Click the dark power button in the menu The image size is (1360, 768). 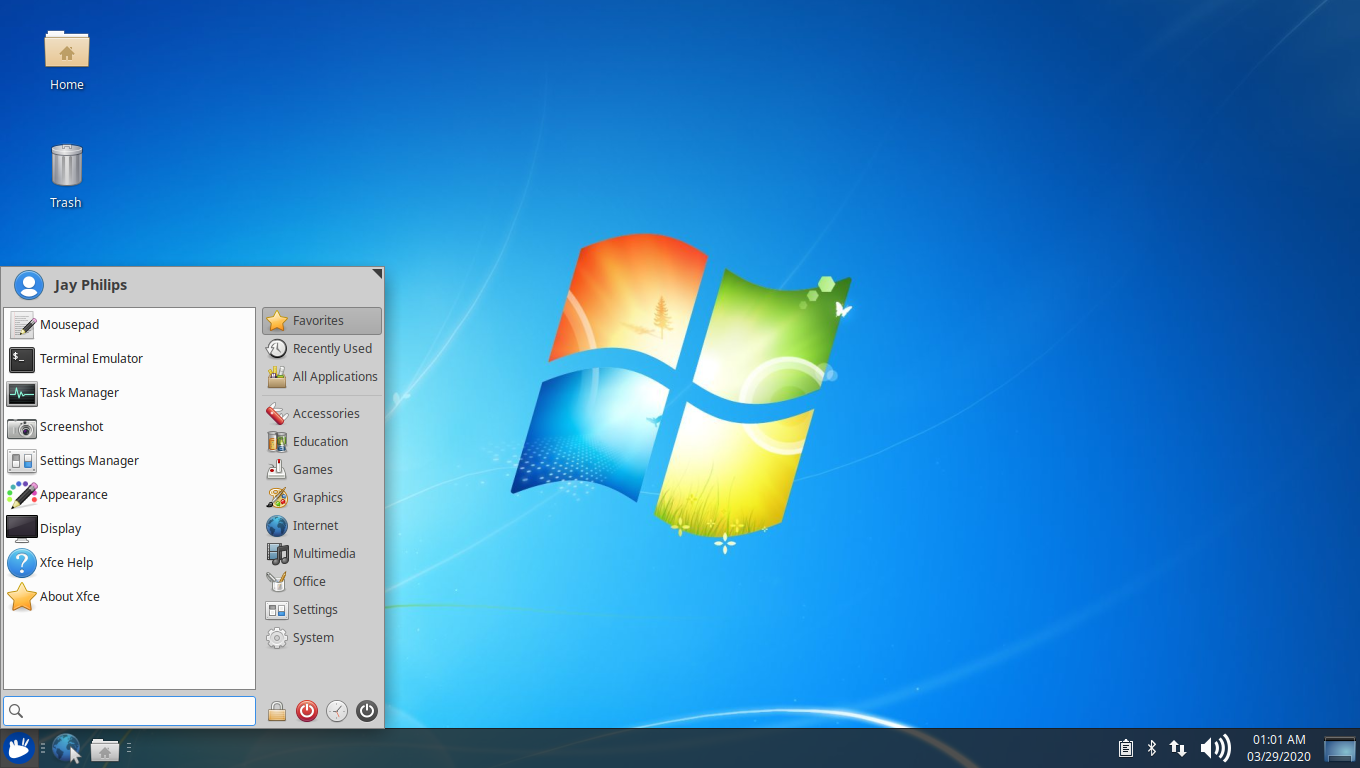click(x=367, y=711)
